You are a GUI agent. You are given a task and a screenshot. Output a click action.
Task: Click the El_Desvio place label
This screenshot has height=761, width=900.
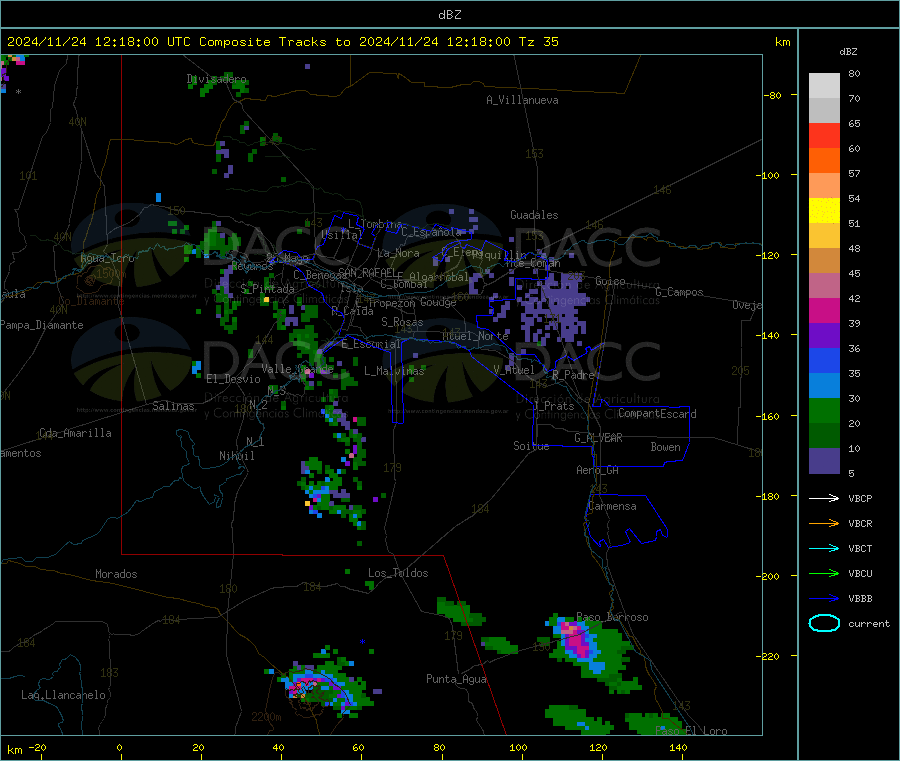point(234,379)
